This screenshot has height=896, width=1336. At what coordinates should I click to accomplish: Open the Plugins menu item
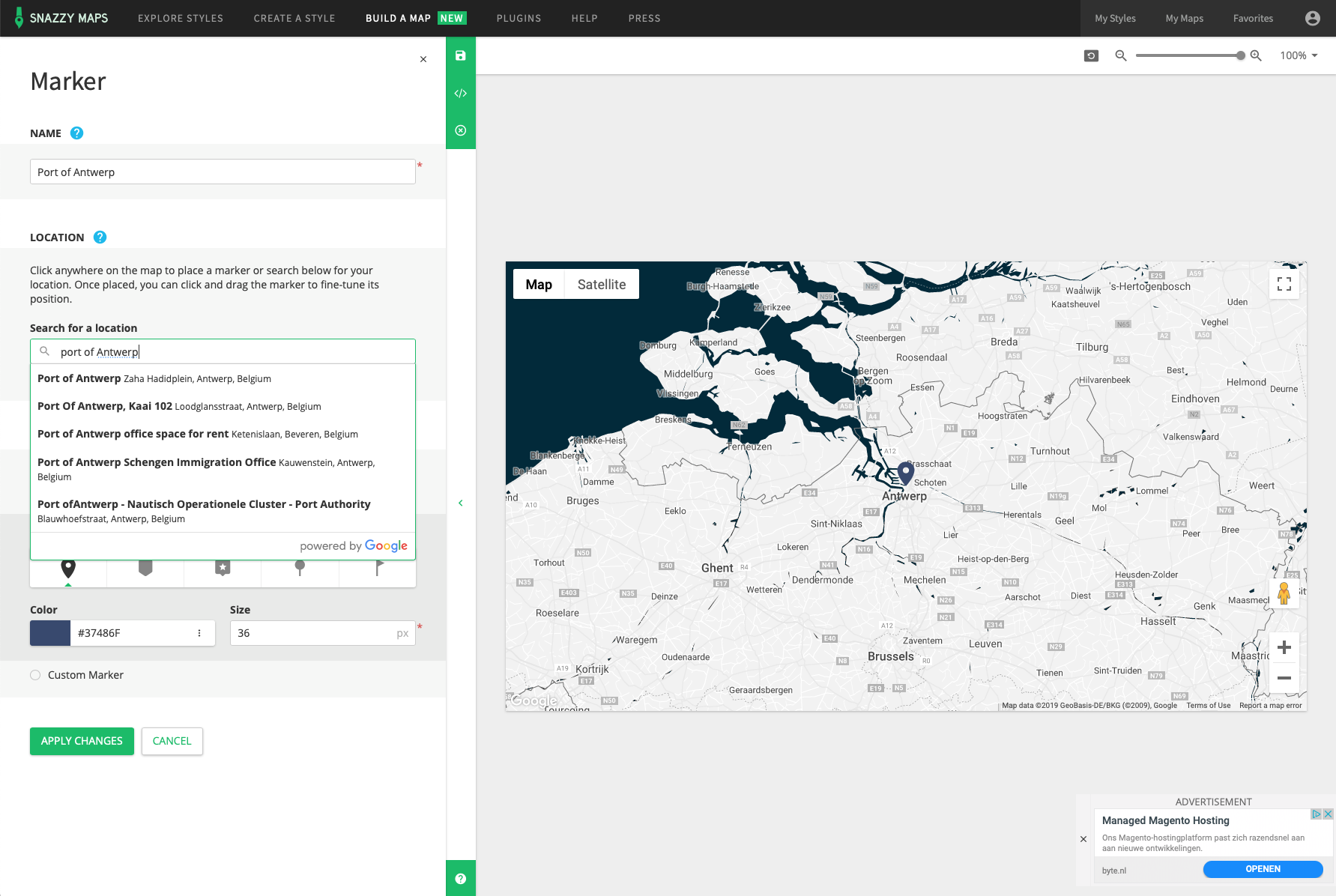519,18
